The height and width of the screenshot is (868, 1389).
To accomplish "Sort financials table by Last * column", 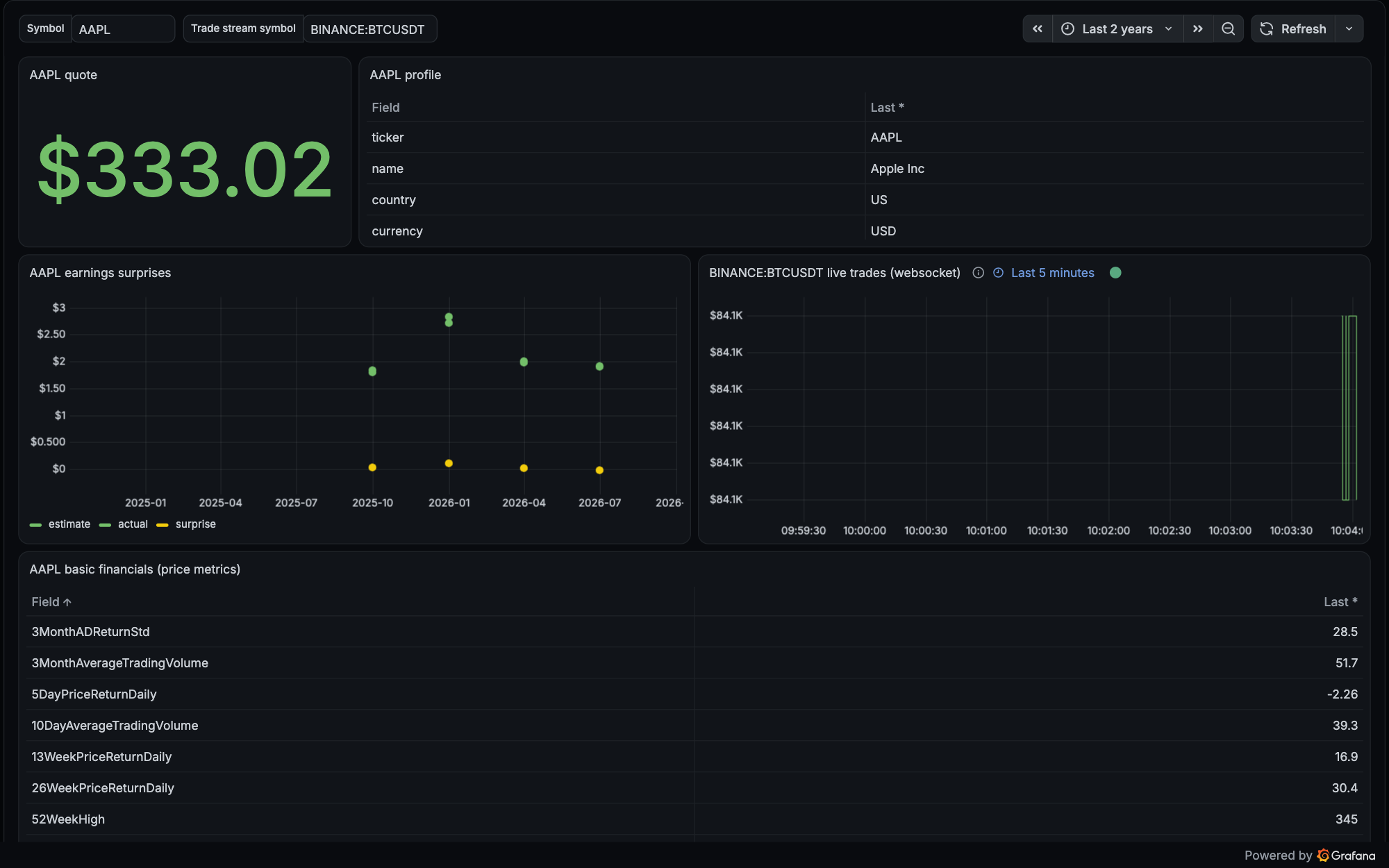I will click(1340, 602).
